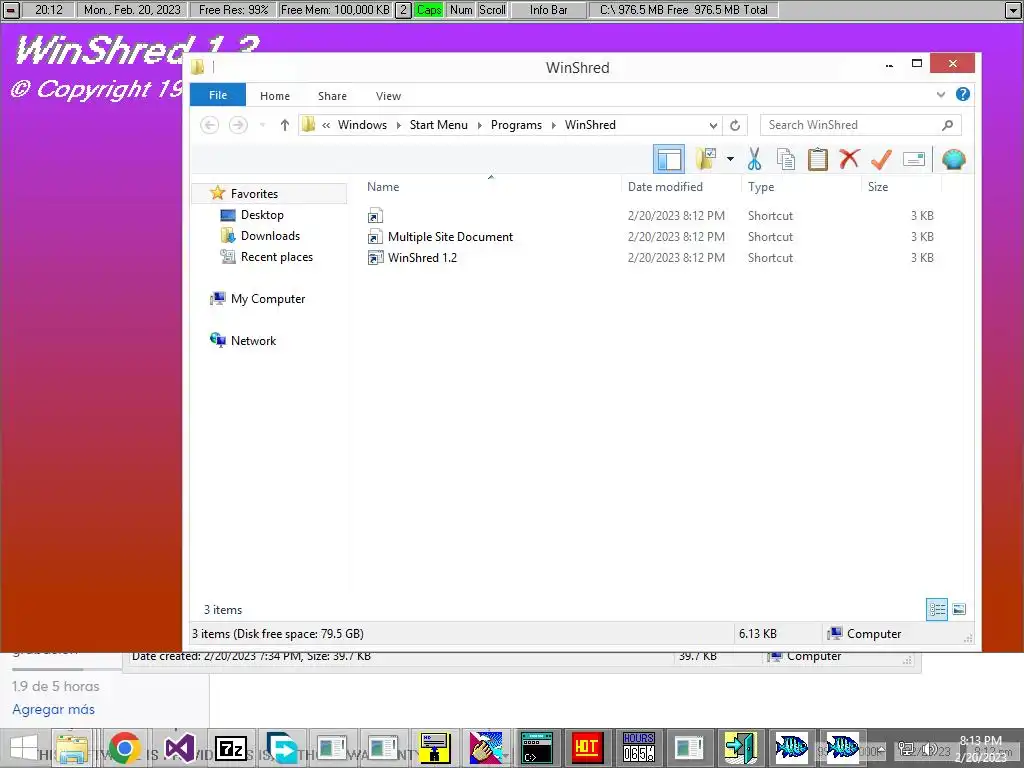Open Downloads in the navigation pane
This screenshot has width=1024, height=768.
click(270, 236)
